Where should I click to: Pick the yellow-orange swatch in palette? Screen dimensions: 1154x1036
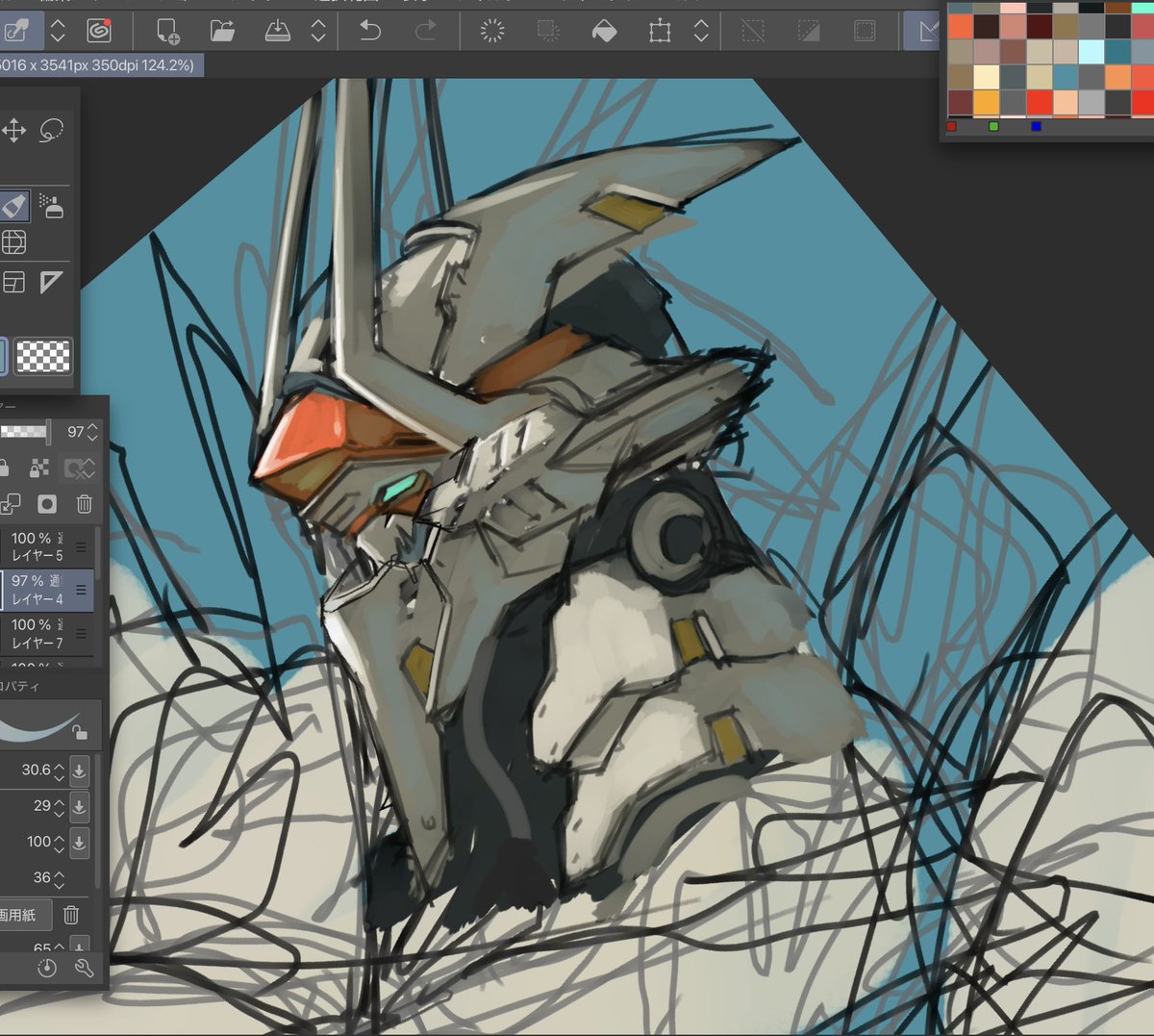pyautogui.click(x=987, y=102)
